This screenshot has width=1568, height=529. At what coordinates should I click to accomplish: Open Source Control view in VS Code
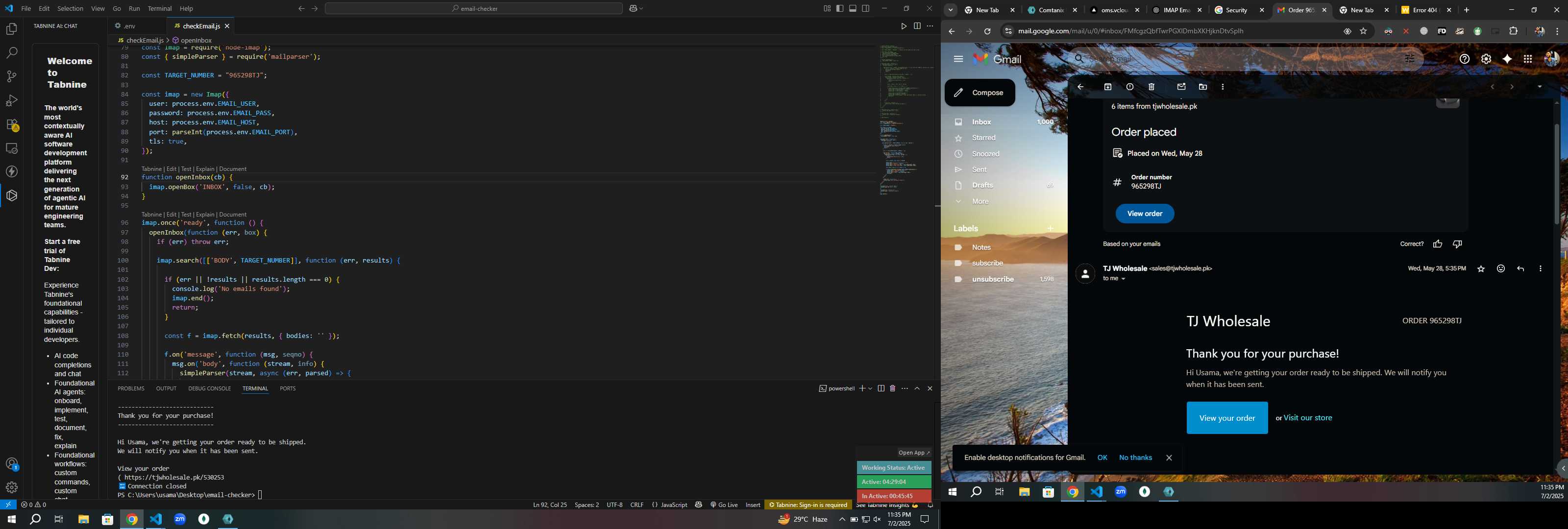[12, 77]
